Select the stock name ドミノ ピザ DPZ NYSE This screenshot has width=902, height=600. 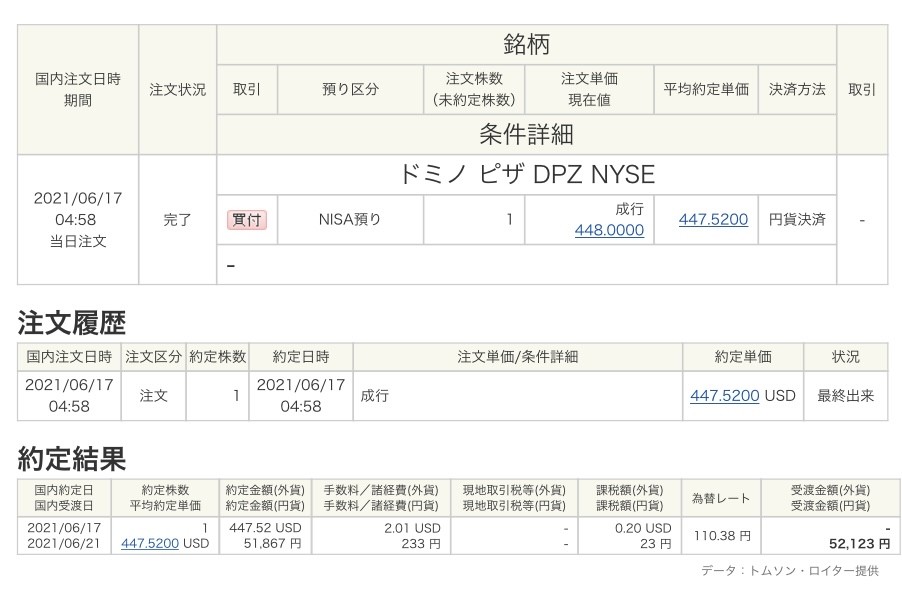[x=527, y=174]
